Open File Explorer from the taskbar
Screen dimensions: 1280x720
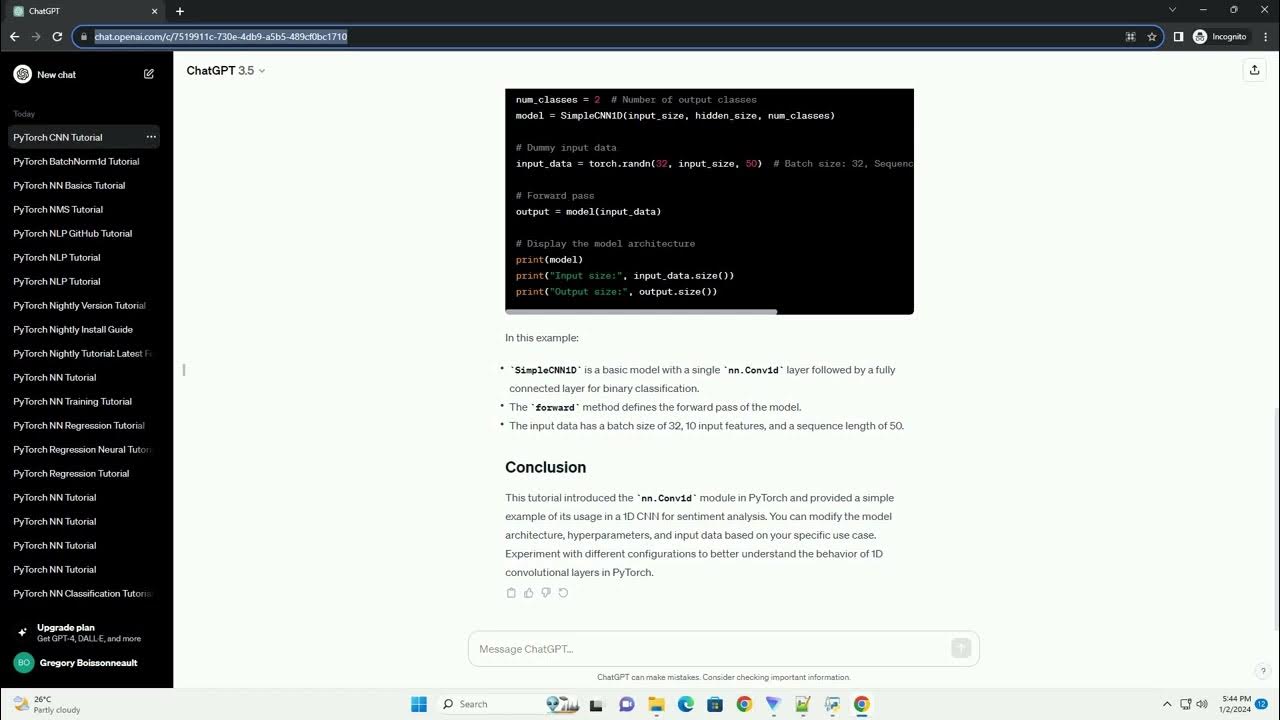(x=657, y=704)
